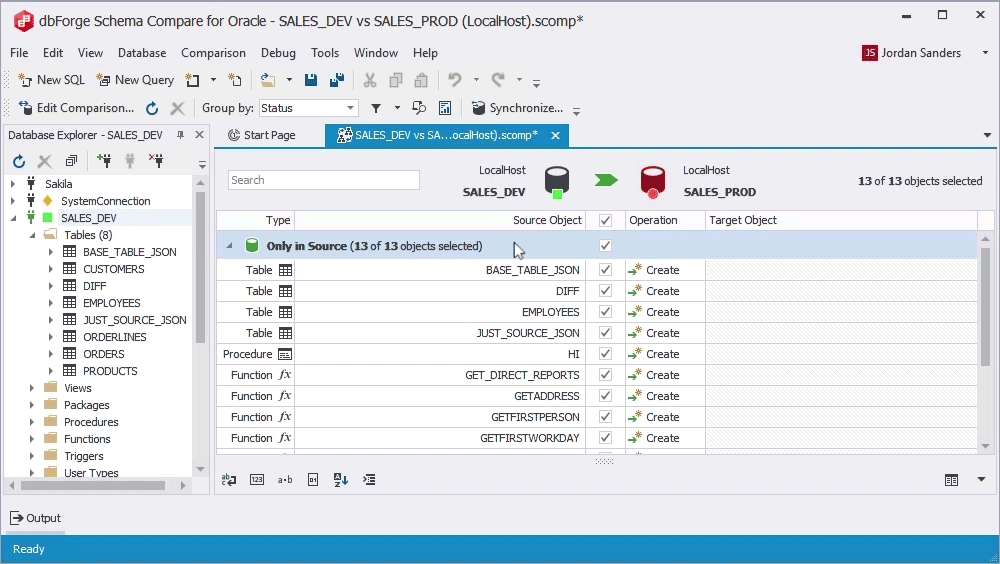This screenshot has height=564, width=1000.
Task: Click the Open file folder icon
Action: coord(268,80)
